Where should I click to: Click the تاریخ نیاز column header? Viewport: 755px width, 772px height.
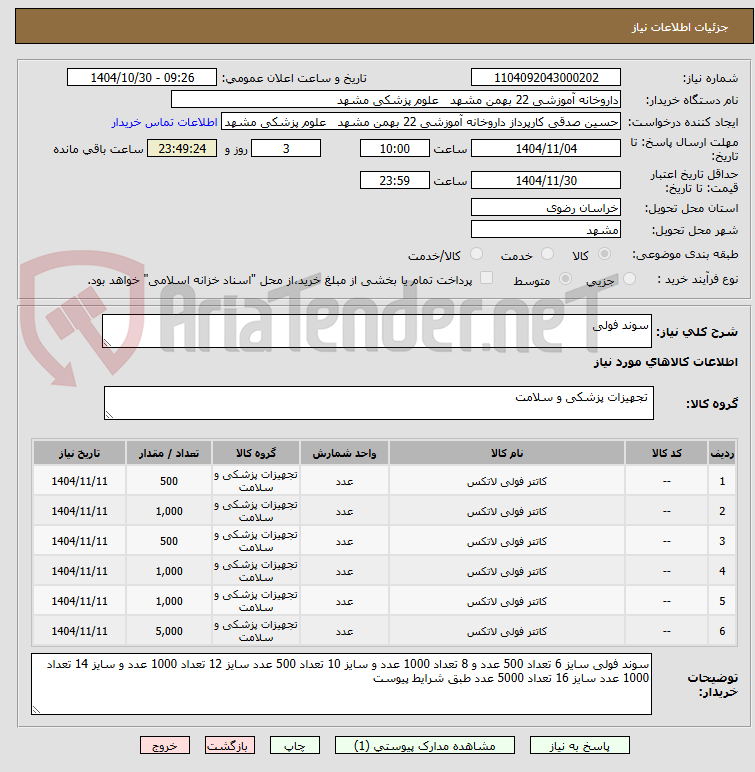(x=79, y=452)
